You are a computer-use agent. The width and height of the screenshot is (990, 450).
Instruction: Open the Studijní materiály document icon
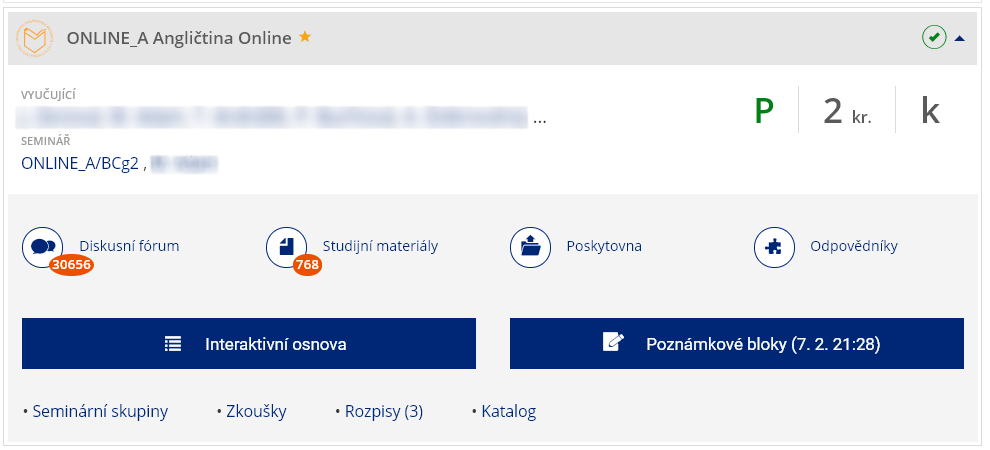pyautogui.click(x=286, y=246)
